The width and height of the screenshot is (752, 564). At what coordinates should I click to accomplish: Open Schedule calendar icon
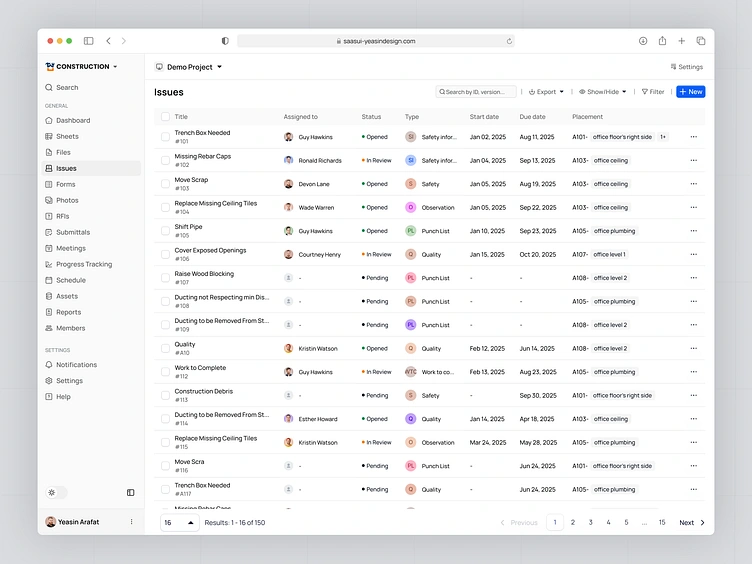click(48, 280)
